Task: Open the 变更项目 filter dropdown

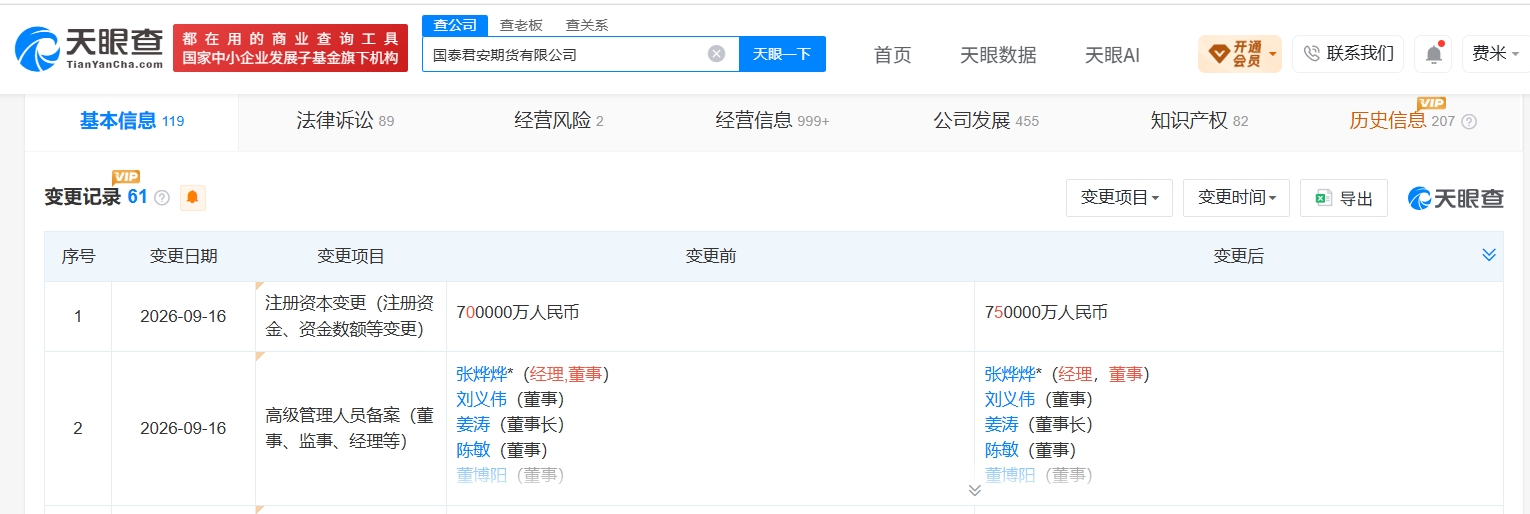Action: [x=1120, y=198]
